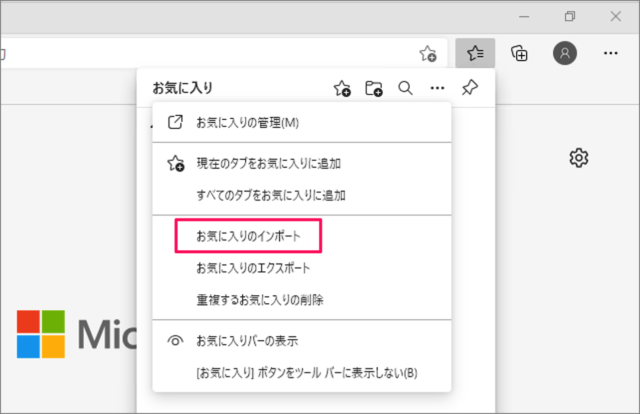Close the browser window
Screen dimensions: 640x414
[x=616, y=17]
